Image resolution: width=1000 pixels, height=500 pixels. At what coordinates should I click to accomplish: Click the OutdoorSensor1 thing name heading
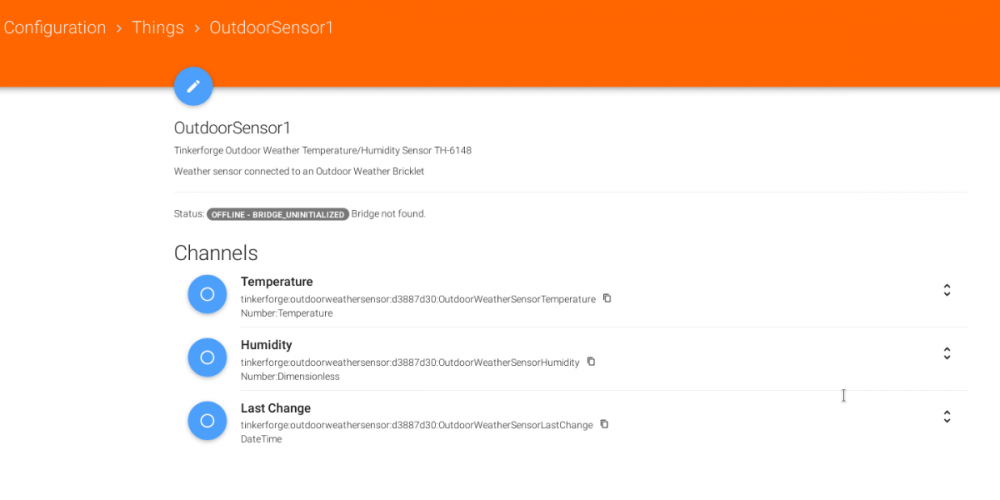[x=232, y=128]
